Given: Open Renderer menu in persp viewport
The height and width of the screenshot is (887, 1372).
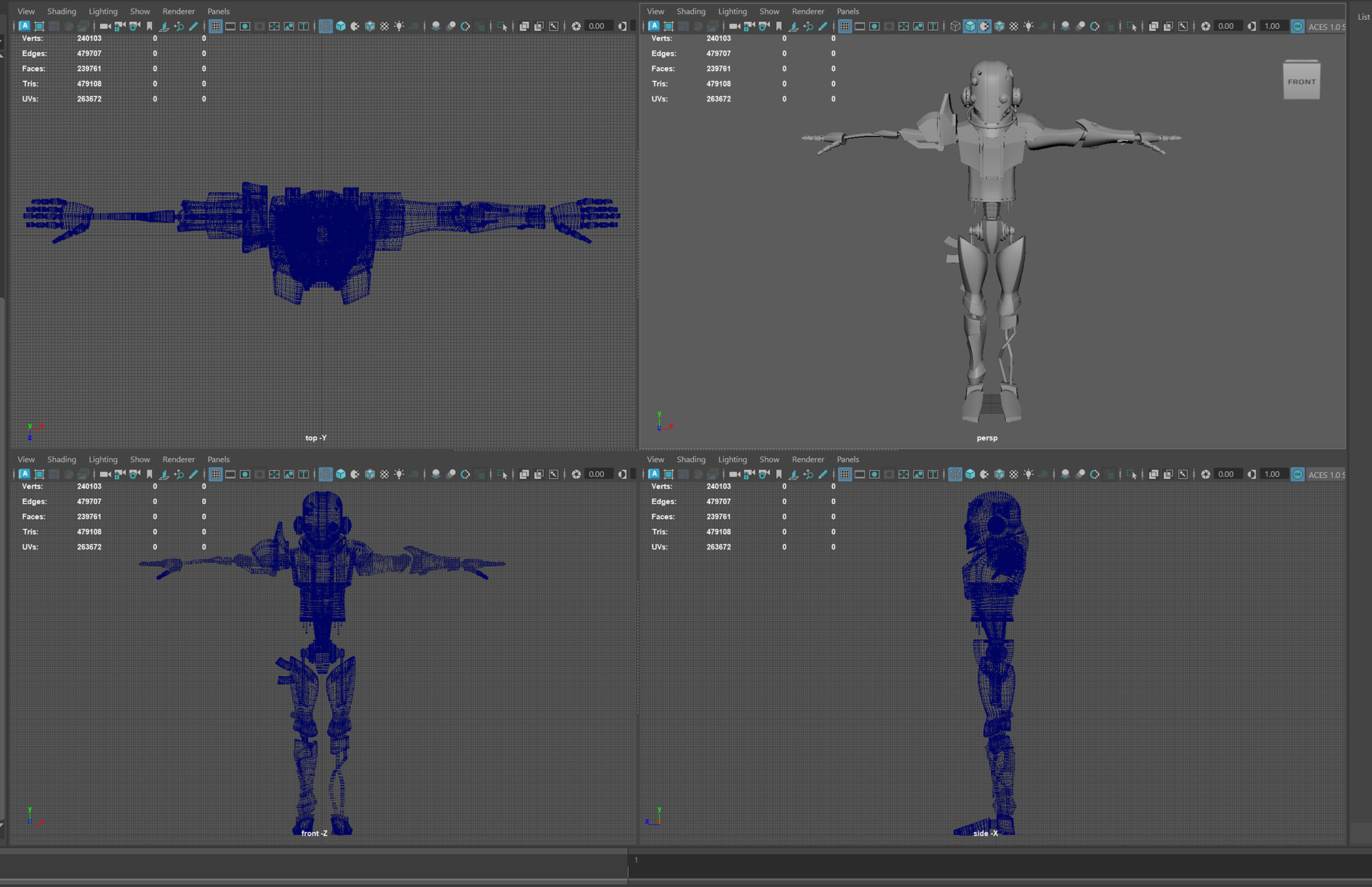Looking at the screenshot, I should point(807,11).
